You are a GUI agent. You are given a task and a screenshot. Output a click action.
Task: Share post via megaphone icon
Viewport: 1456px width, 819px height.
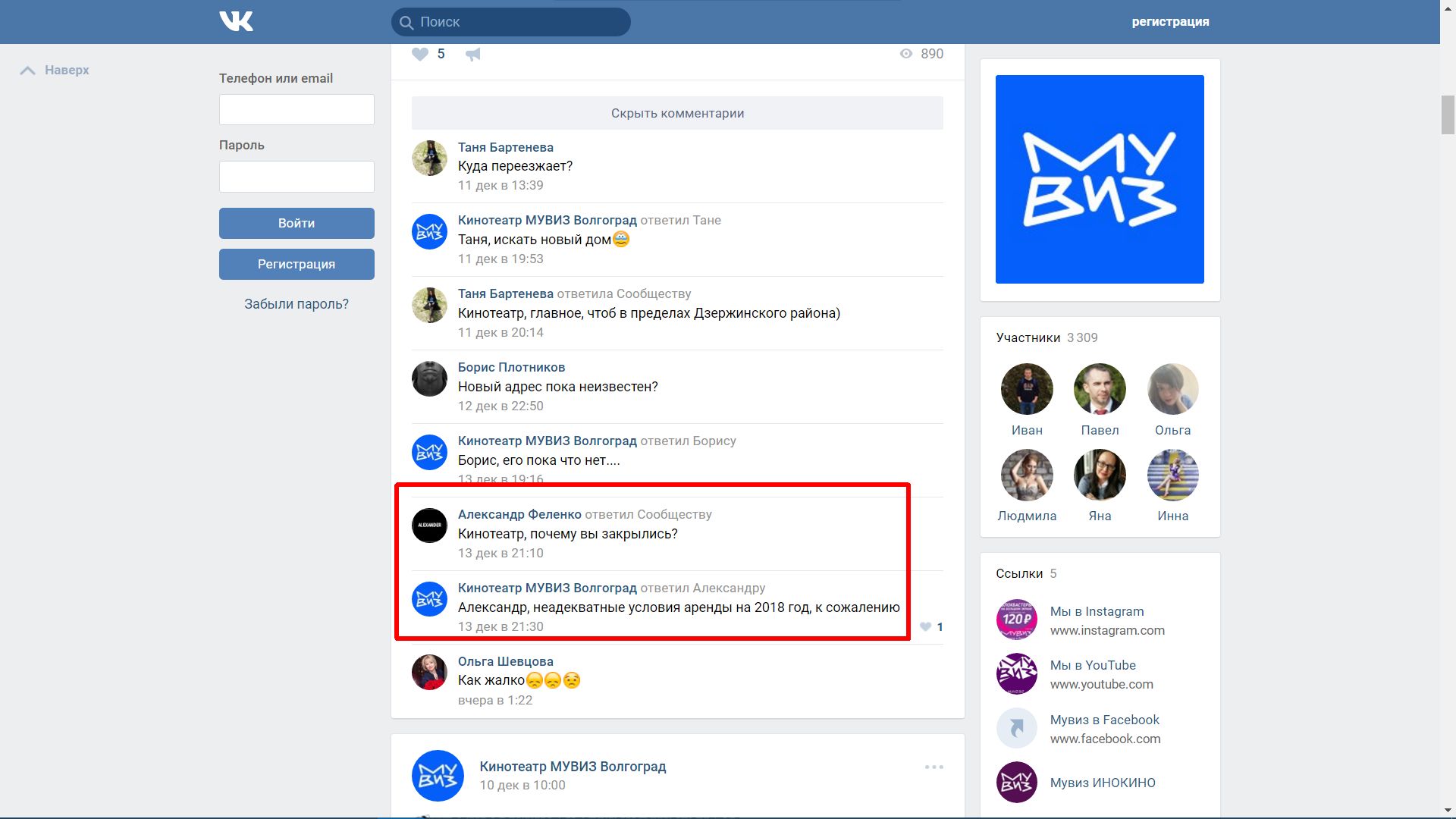click(472, 54)
